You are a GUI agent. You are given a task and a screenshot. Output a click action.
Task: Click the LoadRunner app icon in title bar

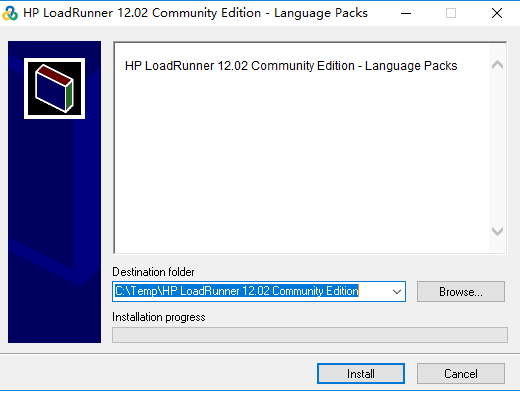click(x=10, y=13)
